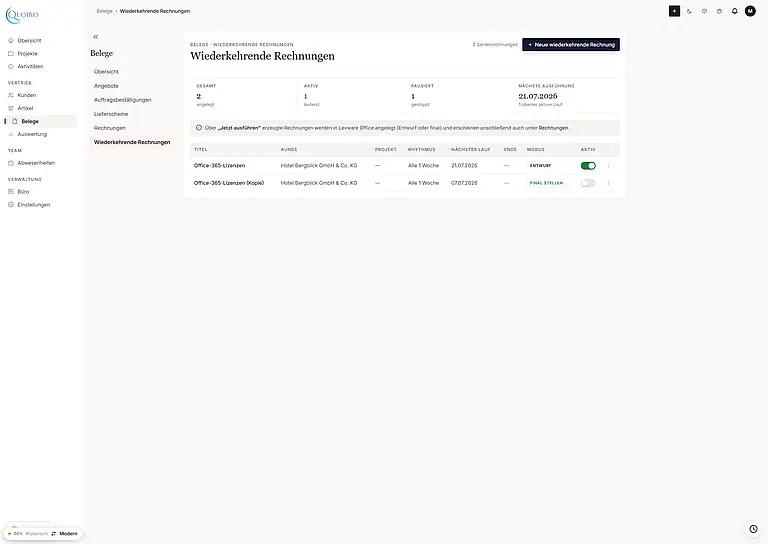Screen dimensions: 768x544
Task: Click the Quoivo logo
Action: point(22,15)
